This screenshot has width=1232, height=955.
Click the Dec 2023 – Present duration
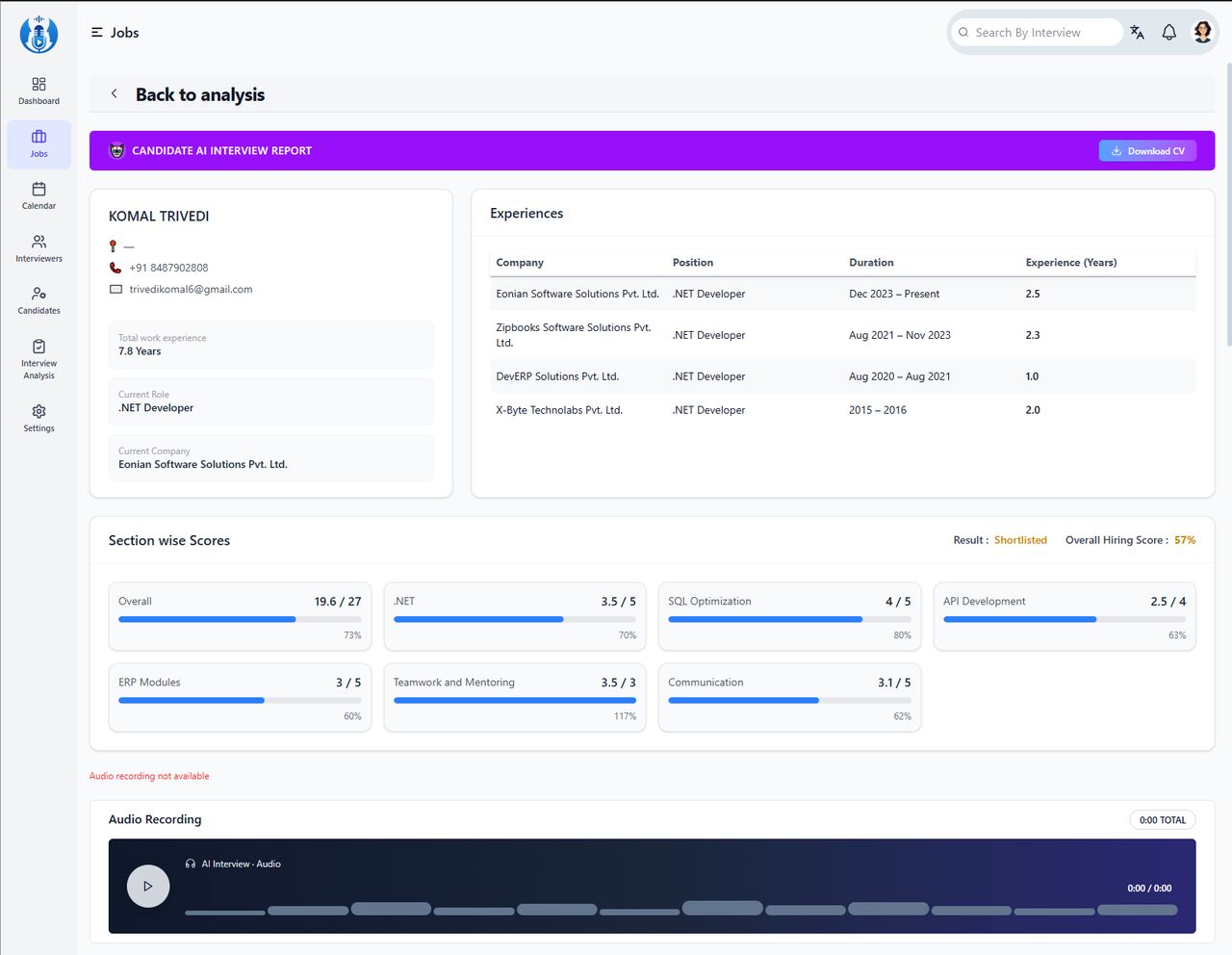(894, 294)
